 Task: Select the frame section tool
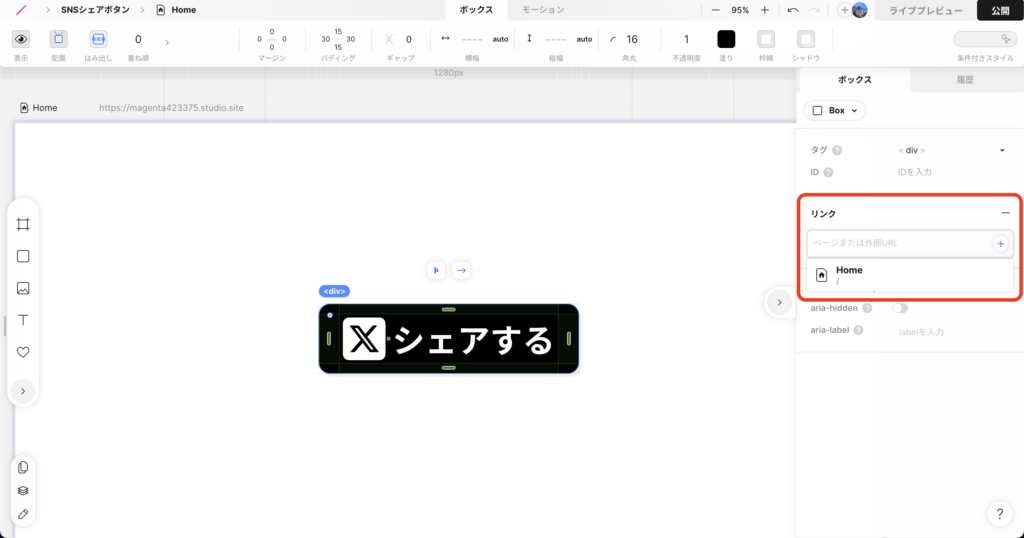pos(23,225)
